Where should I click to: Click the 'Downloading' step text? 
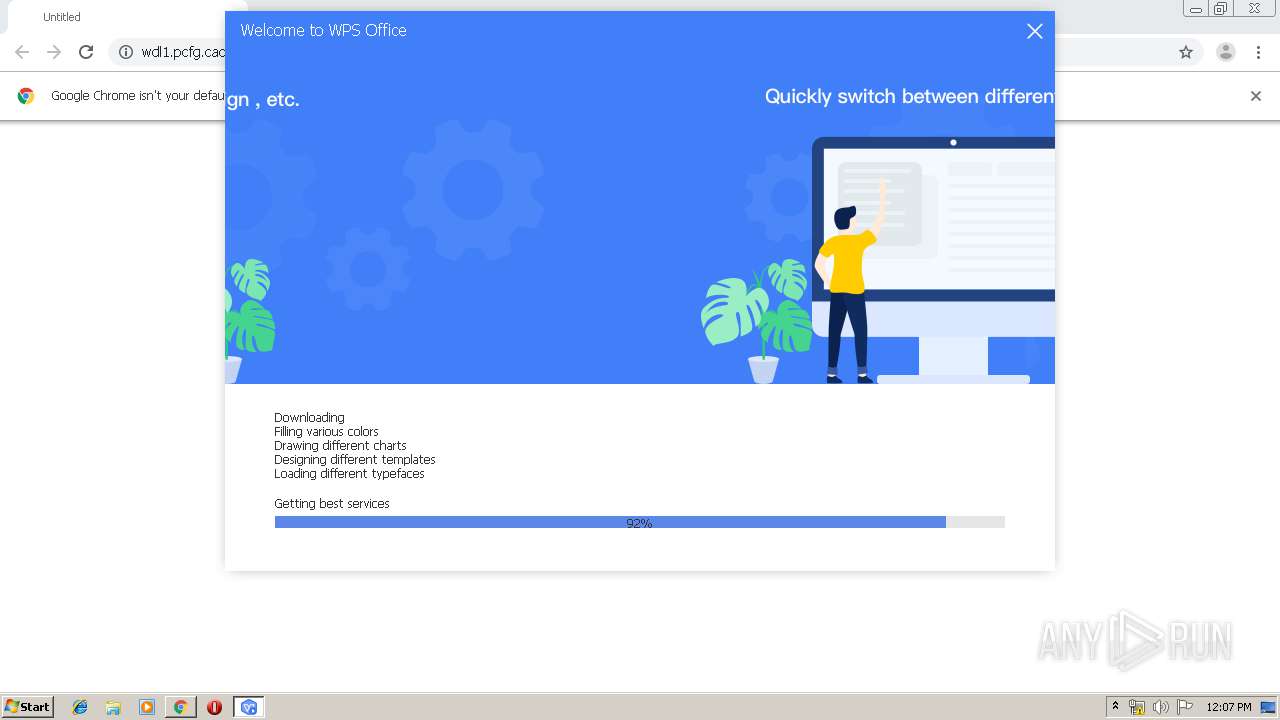(309, 418)
